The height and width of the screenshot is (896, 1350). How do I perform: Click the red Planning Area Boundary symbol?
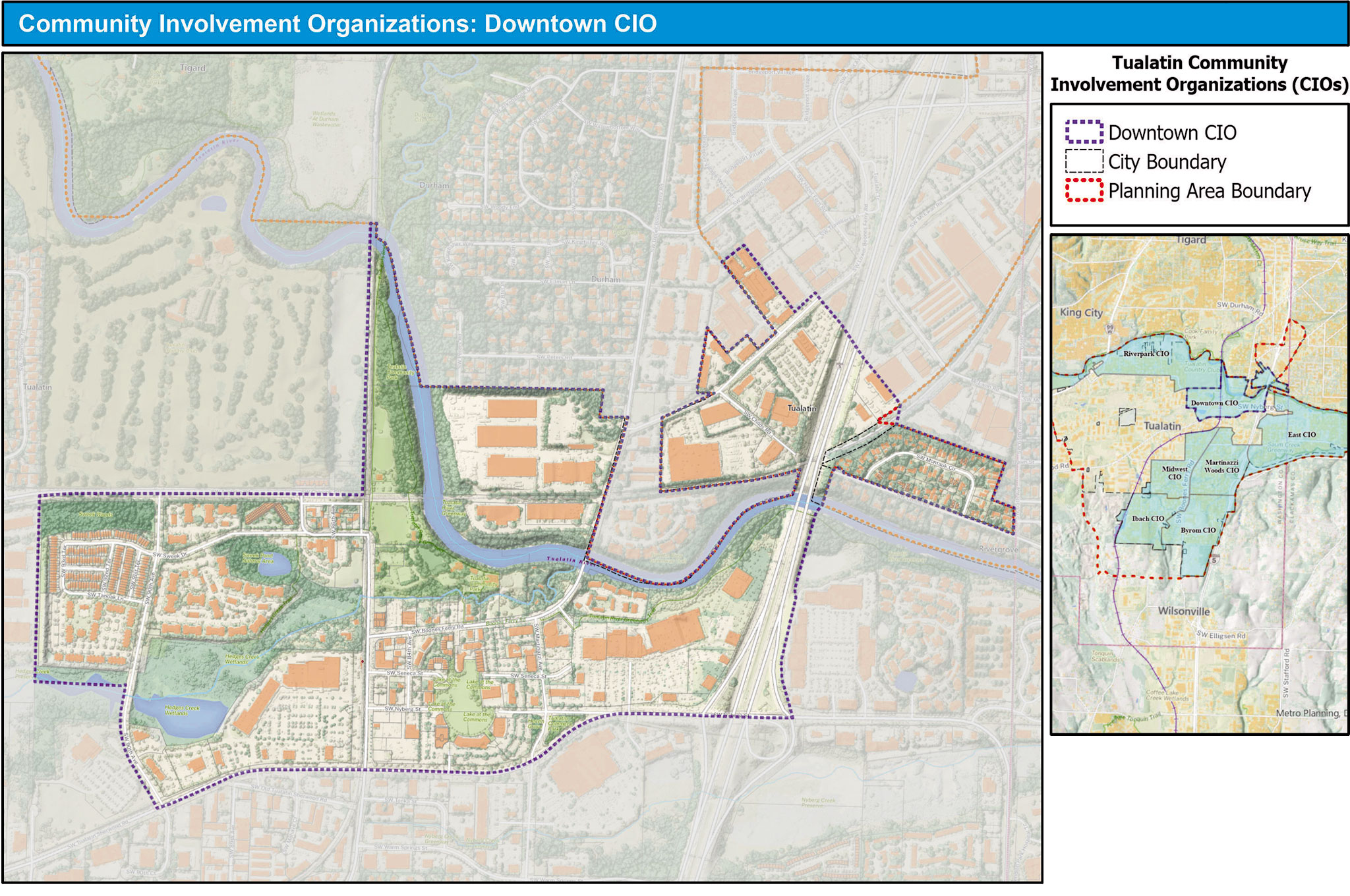click(x=1084, y=190)
